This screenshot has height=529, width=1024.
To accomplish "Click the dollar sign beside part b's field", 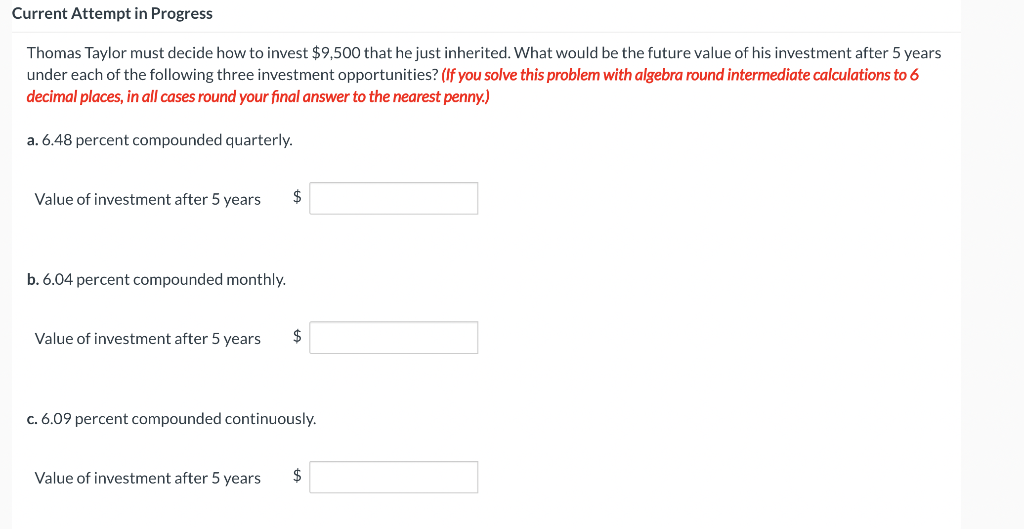I will pos(297,338).
